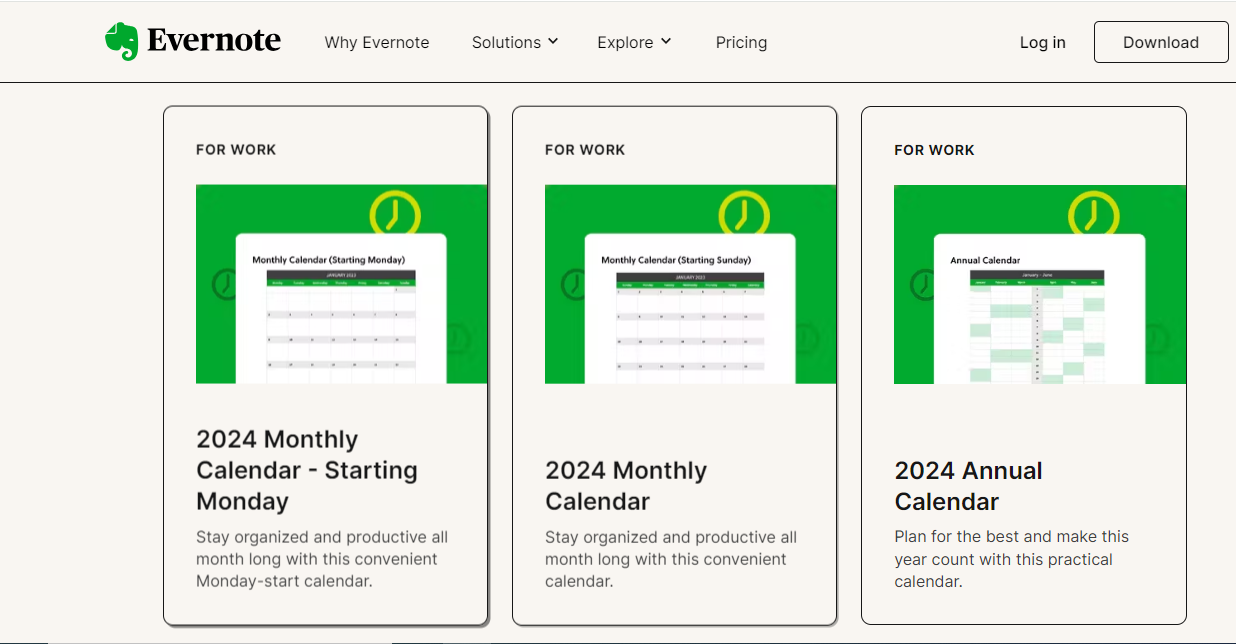Click the yellow clock icon on Monday-start calendar card
Viewport: 1236px width, 644px height.
point(397,215)
